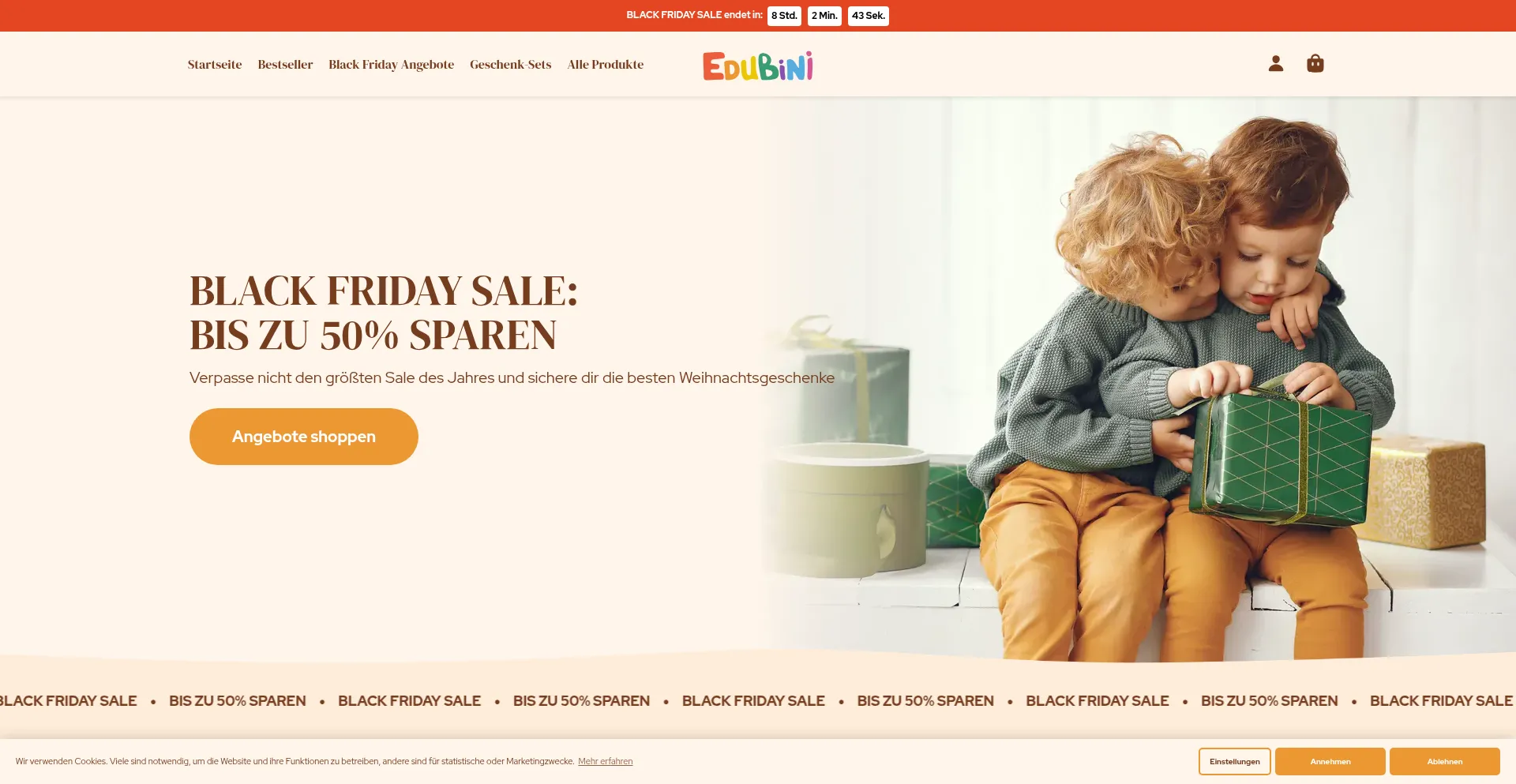Decline cookies with Ablehnen button
This screenshot has height=784, width=1516.
(x=1445, y=762)
